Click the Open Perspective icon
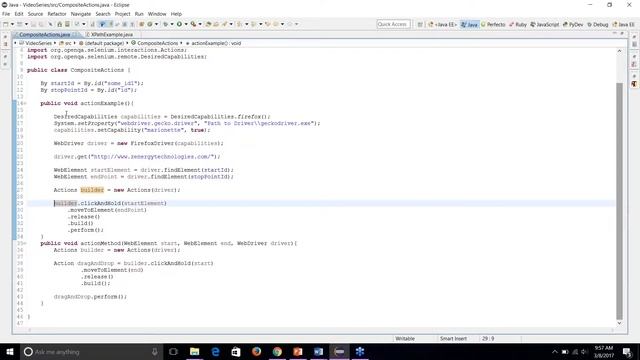The width and height of the screenshot is (640, 360). coord(420,24)
